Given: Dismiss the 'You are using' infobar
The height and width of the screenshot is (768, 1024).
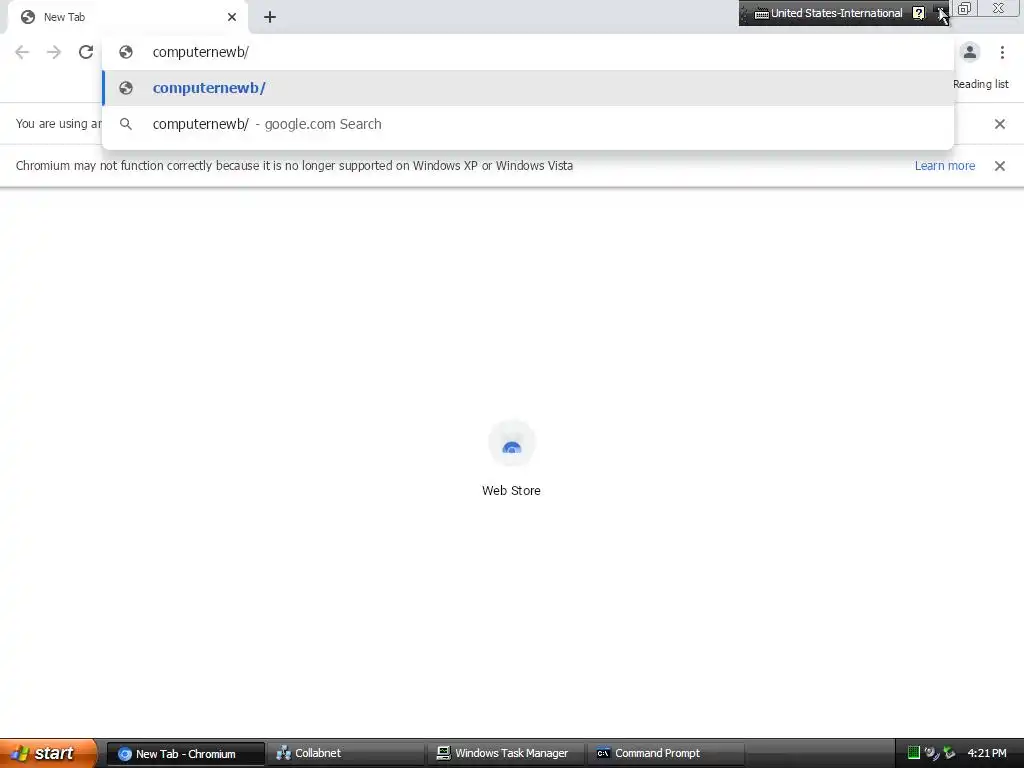Looking at the screenshot, I should click(x=999, y=124).
